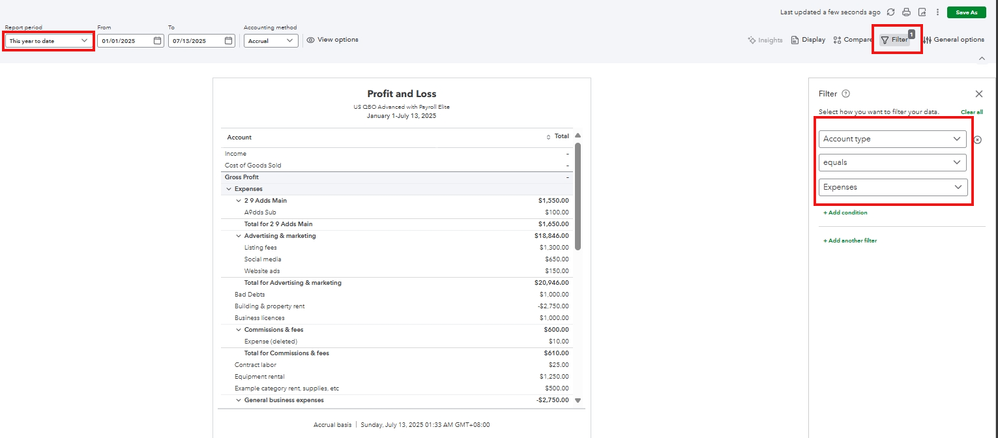The width and height of the screenshot is (998, 438).
Task: Remove the Account type filter condition
Action: pos(977,140)
